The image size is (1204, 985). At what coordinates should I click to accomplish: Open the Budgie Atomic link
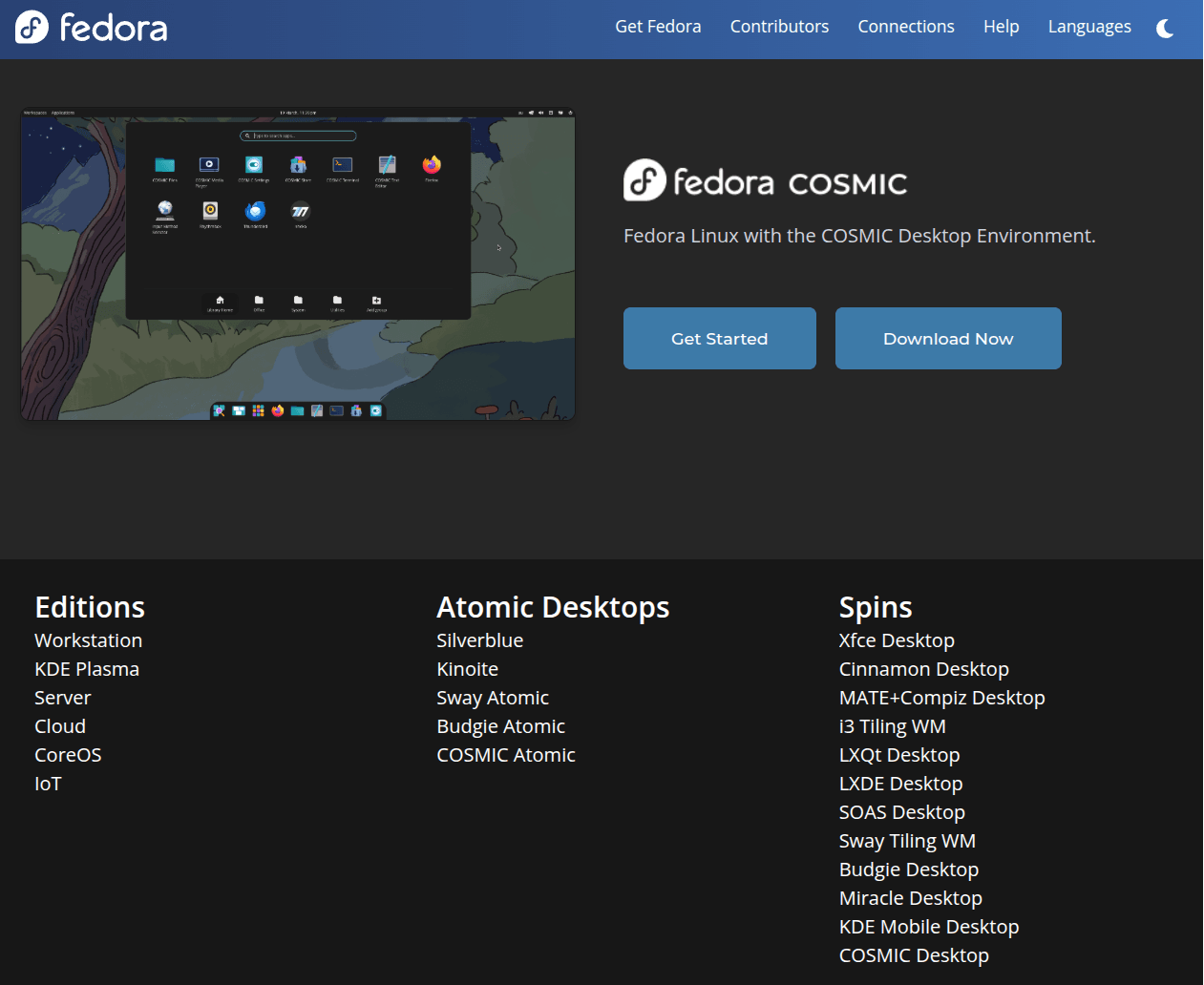point(501,726)
